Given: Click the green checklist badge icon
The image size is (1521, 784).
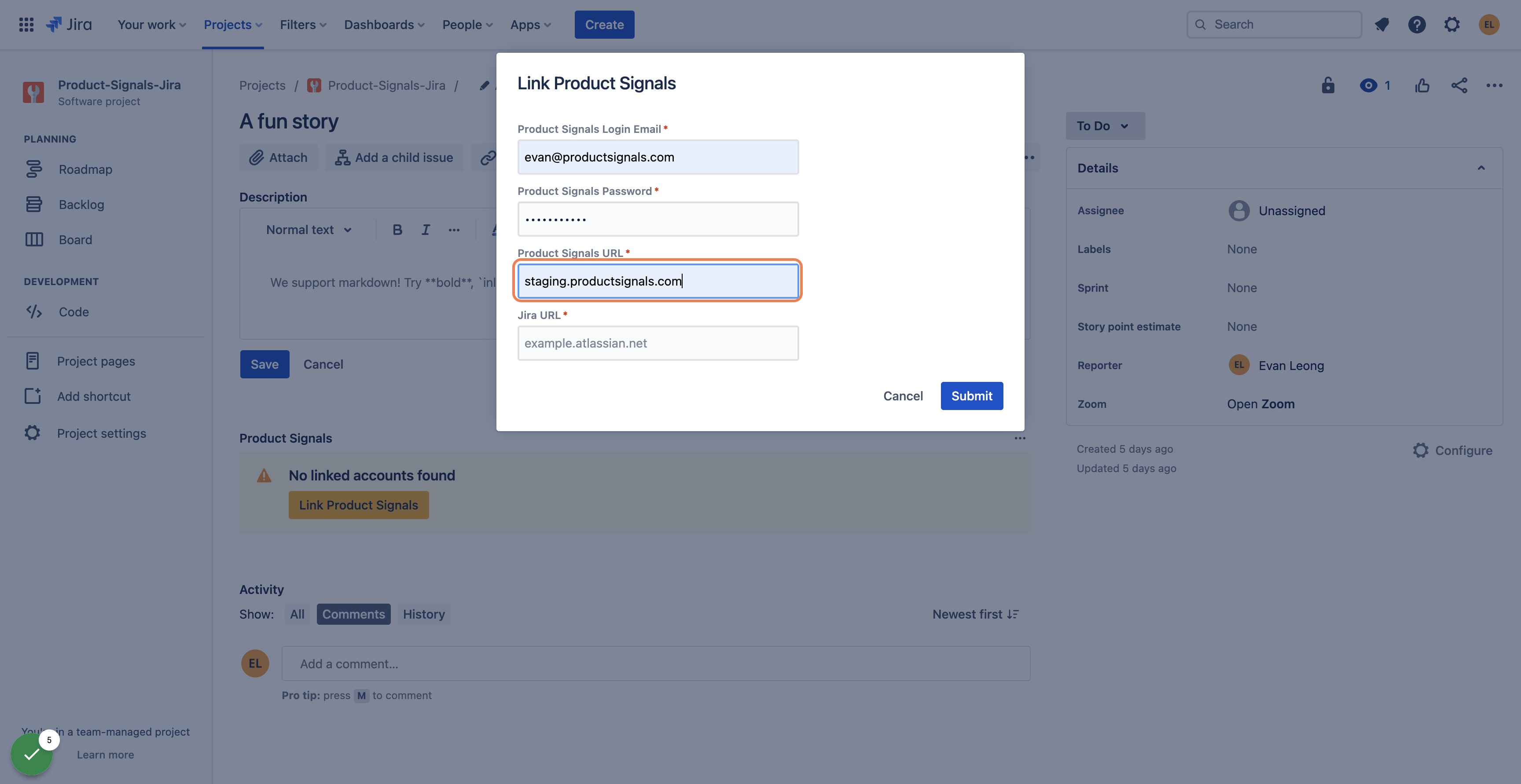Looking at the screenshot, I should coord(31,753).
